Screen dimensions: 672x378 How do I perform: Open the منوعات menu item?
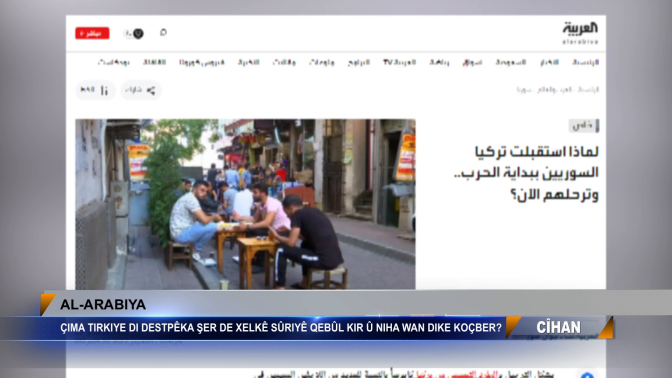[321, 62]
